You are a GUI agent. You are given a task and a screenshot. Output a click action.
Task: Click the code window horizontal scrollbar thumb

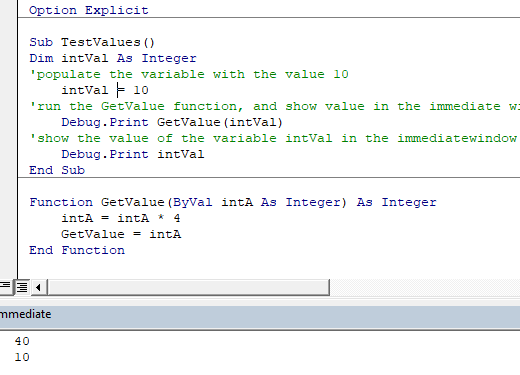click(189, 287)
